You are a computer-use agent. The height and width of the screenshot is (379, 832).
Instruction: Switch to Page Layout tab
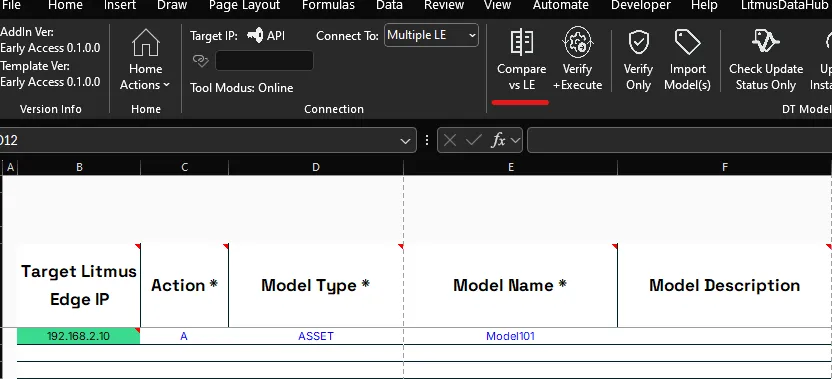(244, 5)
